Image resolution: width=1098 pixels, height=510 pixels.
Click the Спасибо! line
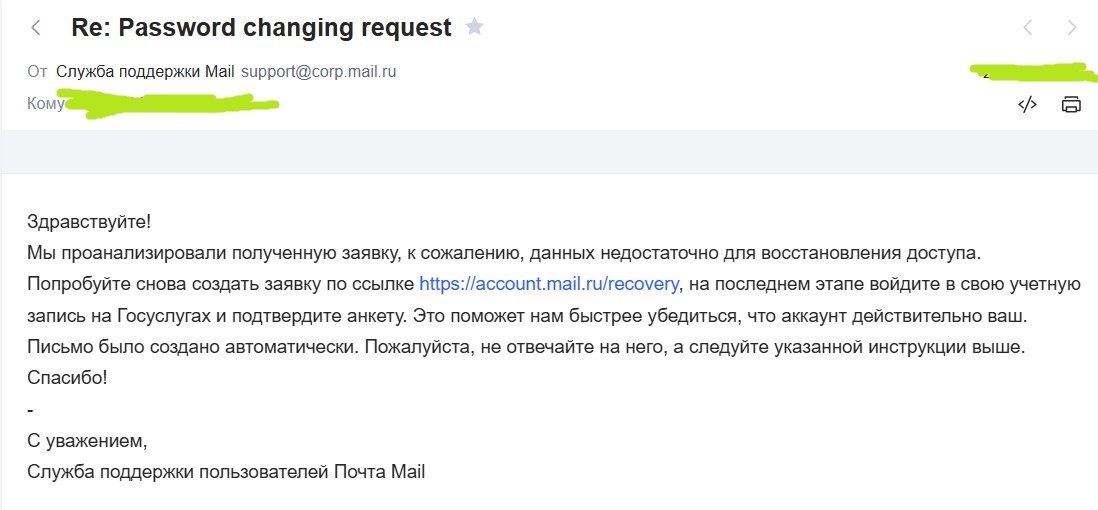(x=66, y=378)
